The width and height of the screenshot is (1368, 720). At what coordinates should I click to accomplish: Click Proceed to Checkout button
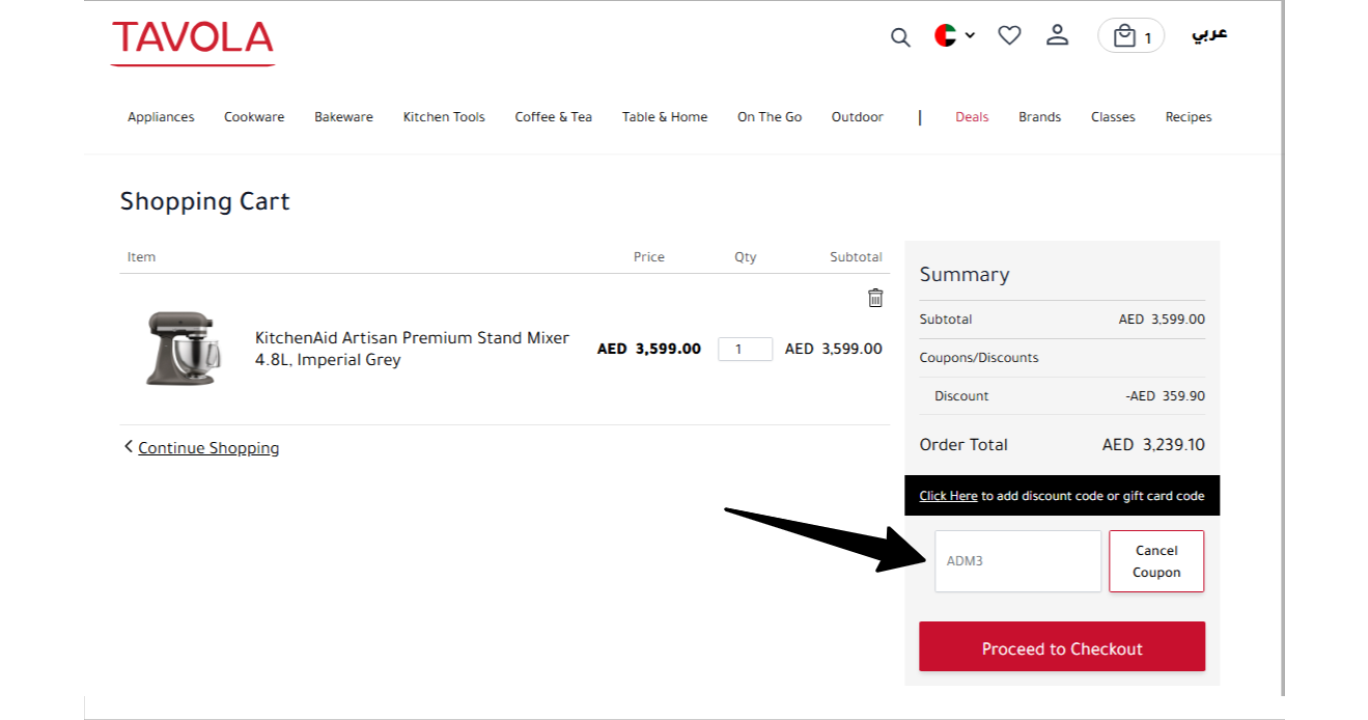pyautogui.click(x=1062, y=647)
